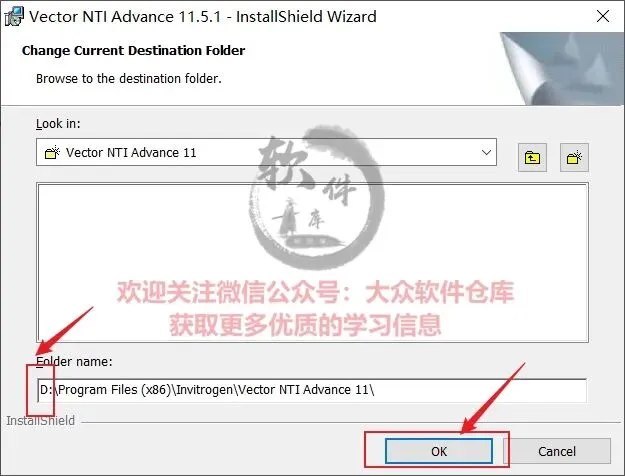Click the Browse to the destination folder text
The image size is (625, 476).
129,79
